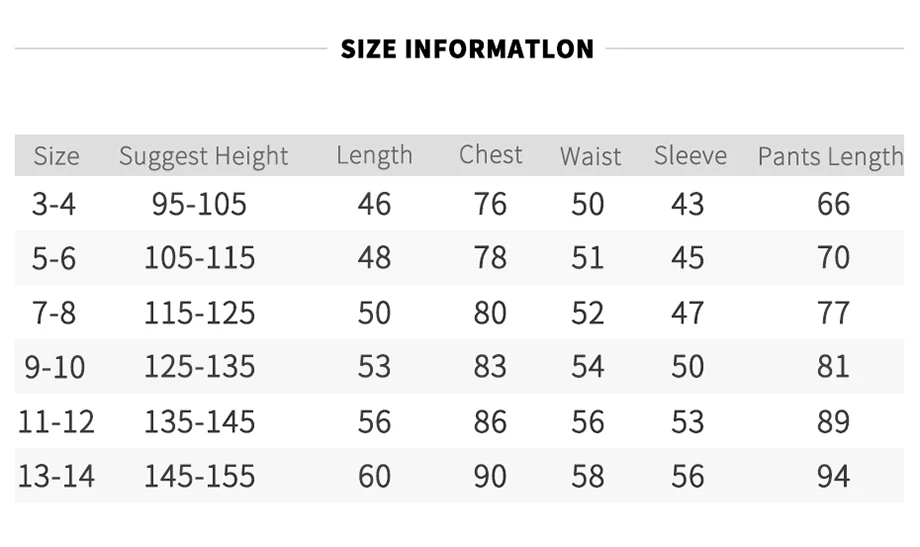Select the Waist column header
Screen dimensions: 920x547
pos(590,156)
